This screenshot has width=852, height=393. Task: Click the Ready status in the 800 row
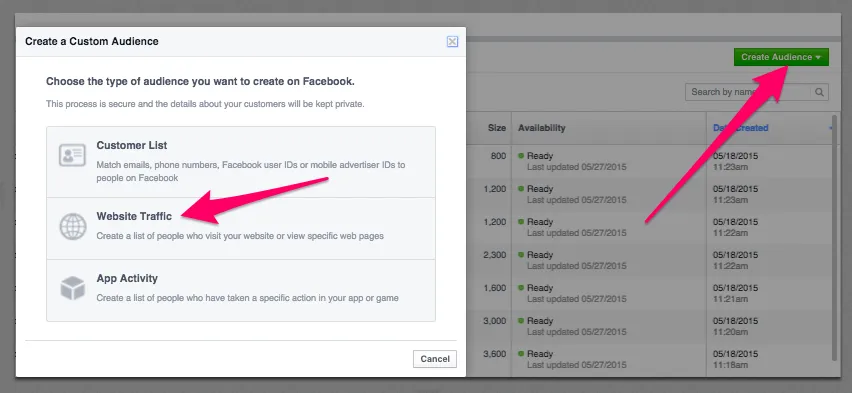click(x=540, y=156)
